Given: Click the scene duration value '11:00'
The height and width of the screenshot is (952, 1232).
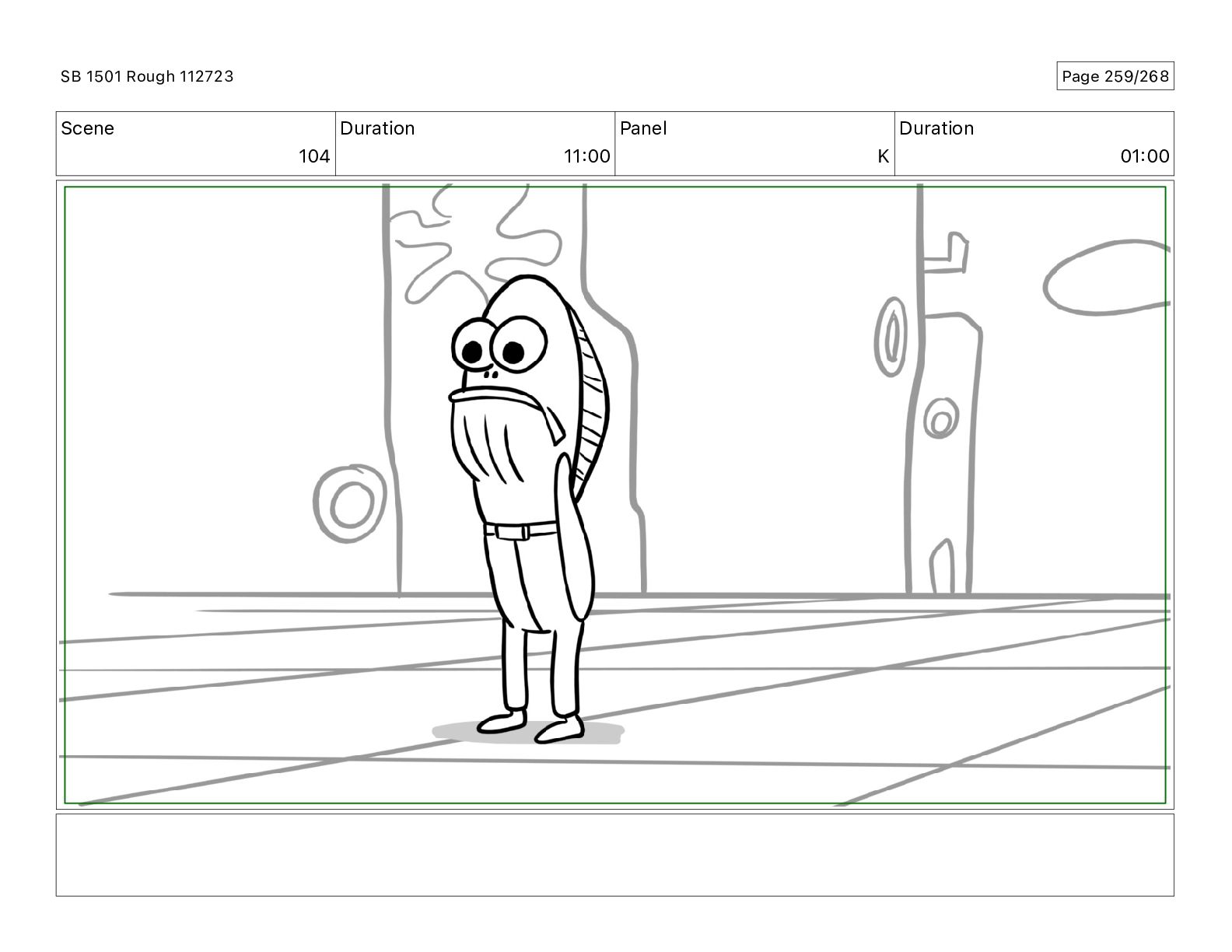Looking at the screenshot, I should click(586, 156).
